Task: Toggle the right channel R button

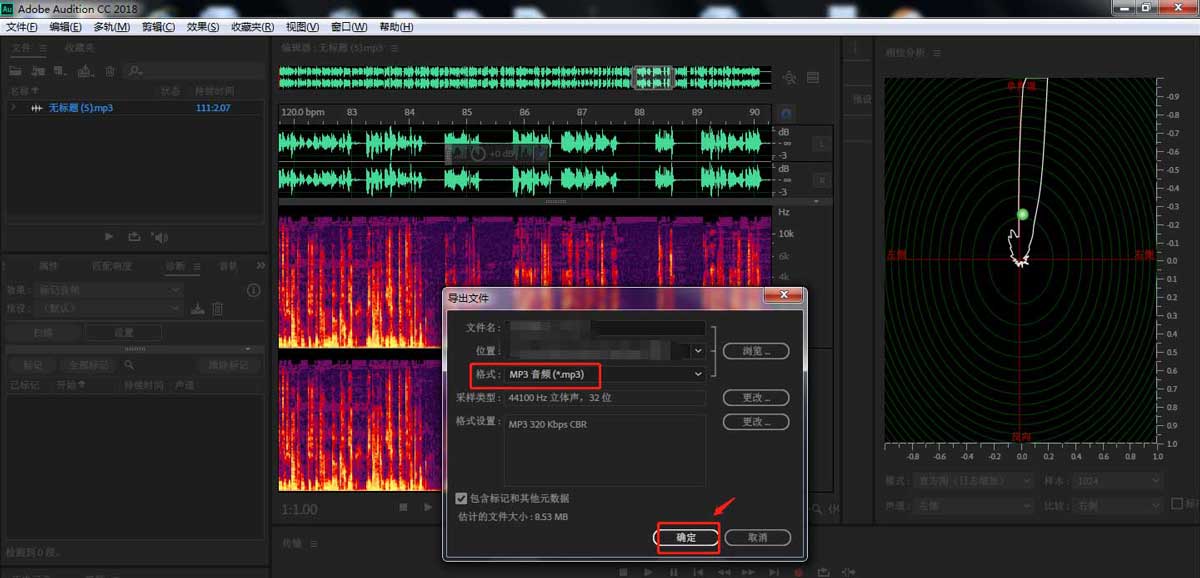Action: coord(821,181)
